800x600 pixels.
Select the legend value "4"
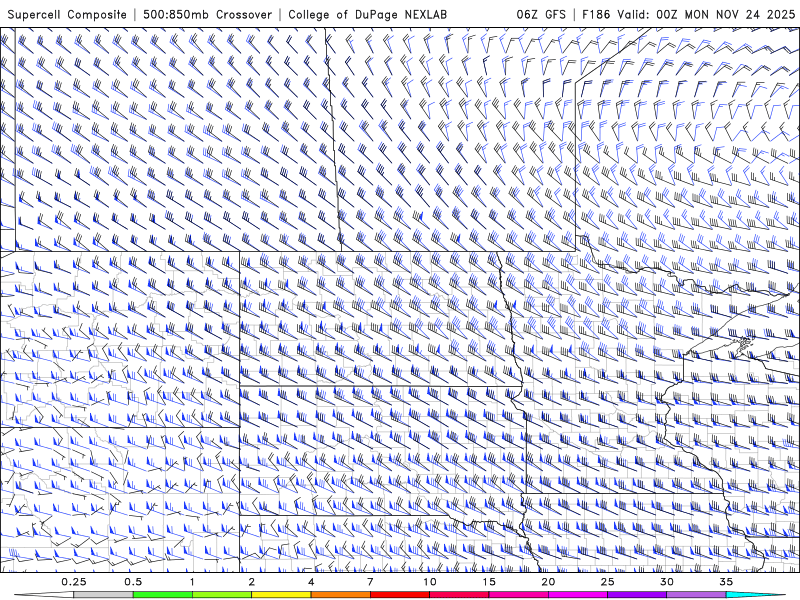point(311,582)
